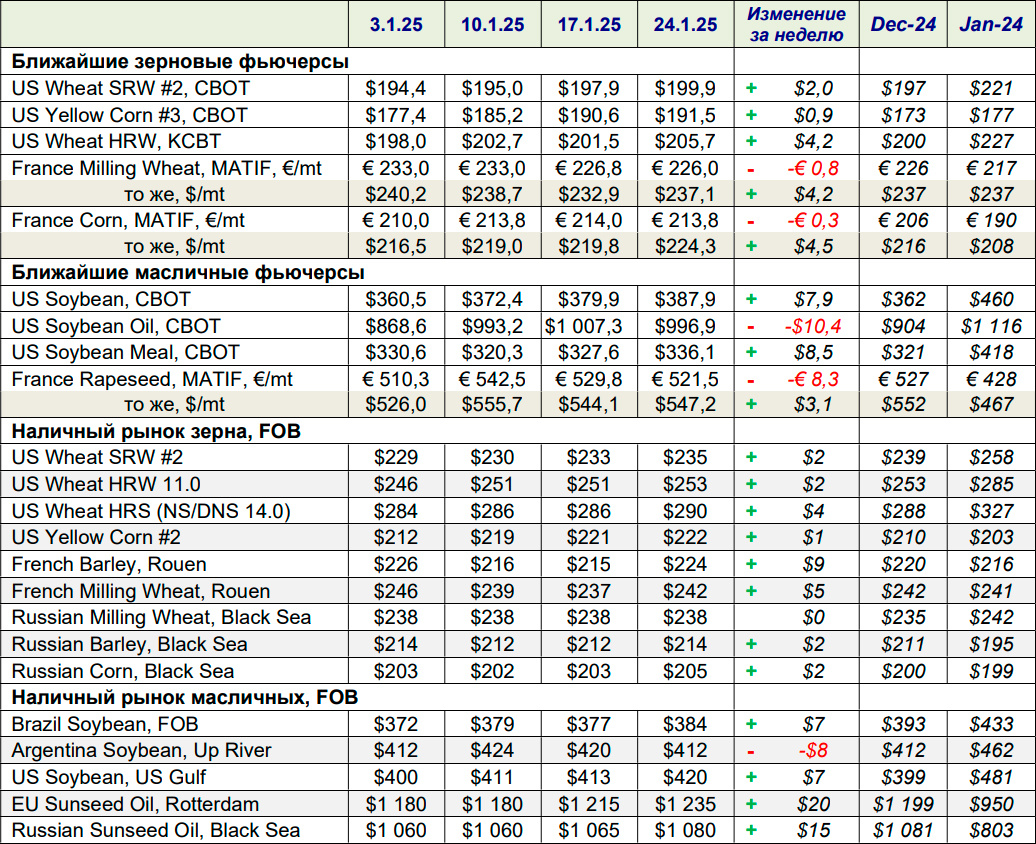This screenshot has height=844, width=1036.
Task: Select row label US Wheat HRW, KCBT
Action: click(x=116, y=141)
